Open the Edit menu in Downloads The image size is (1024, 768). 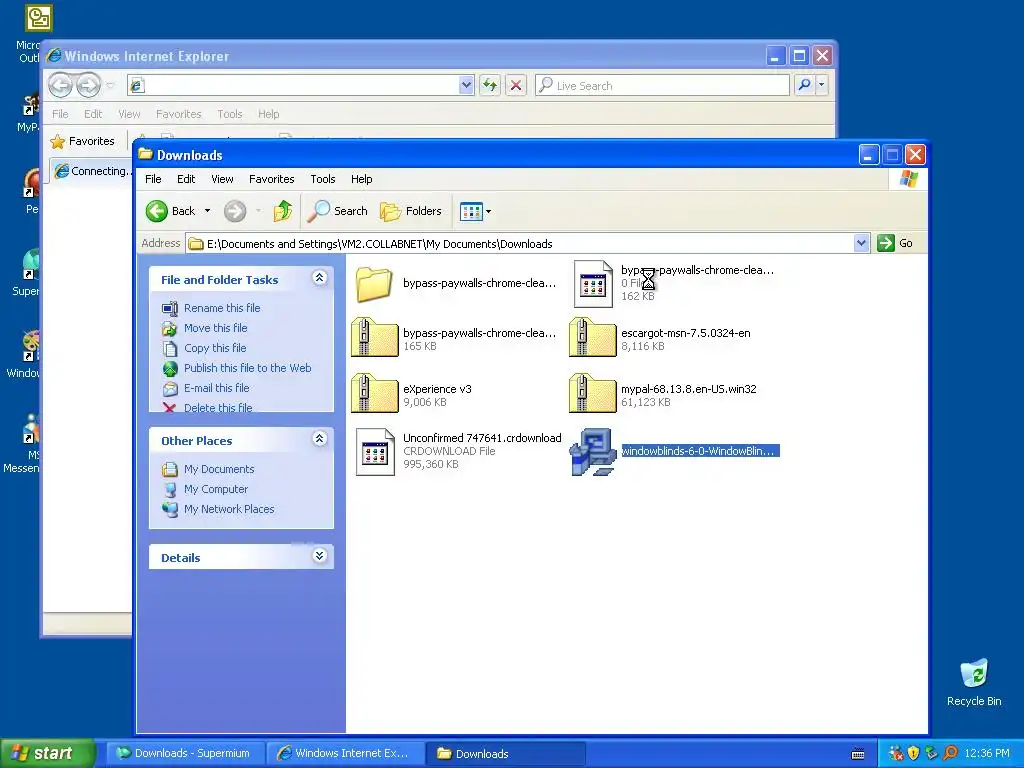click(186, 179)
